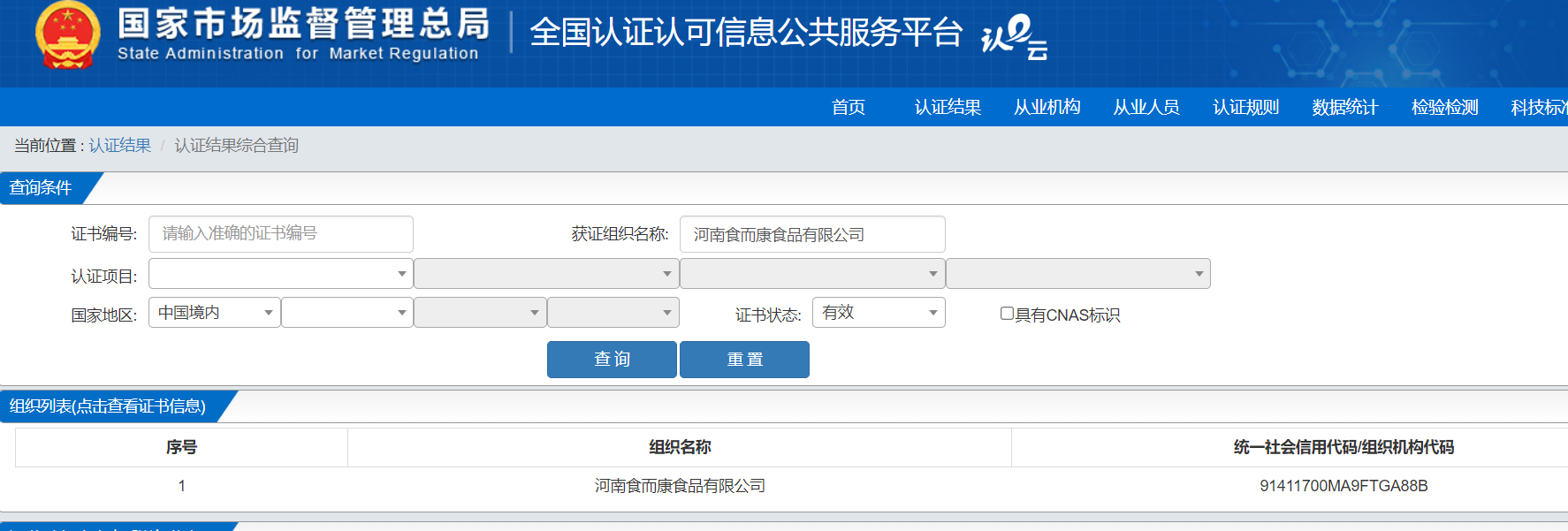Open the fourth 国家地区 dropdown
Viewport: 1568px width, 531px height.
pyautogui.click(x=613, y=313)
